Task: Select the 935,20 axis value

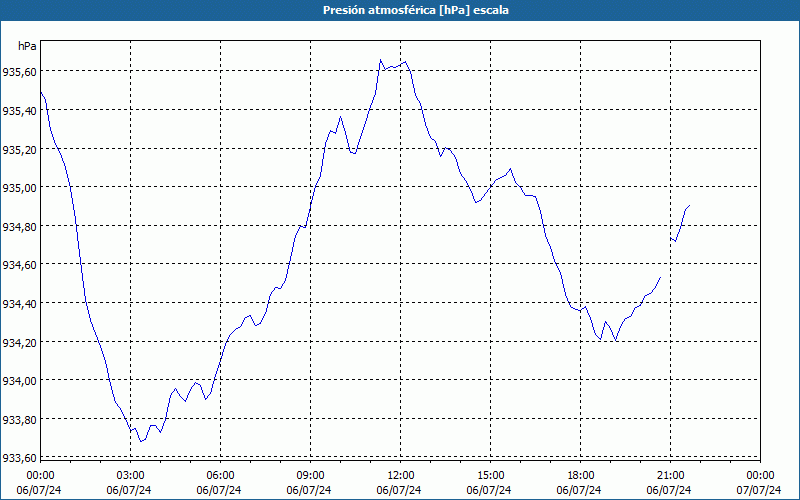Action: click(20, 149)
